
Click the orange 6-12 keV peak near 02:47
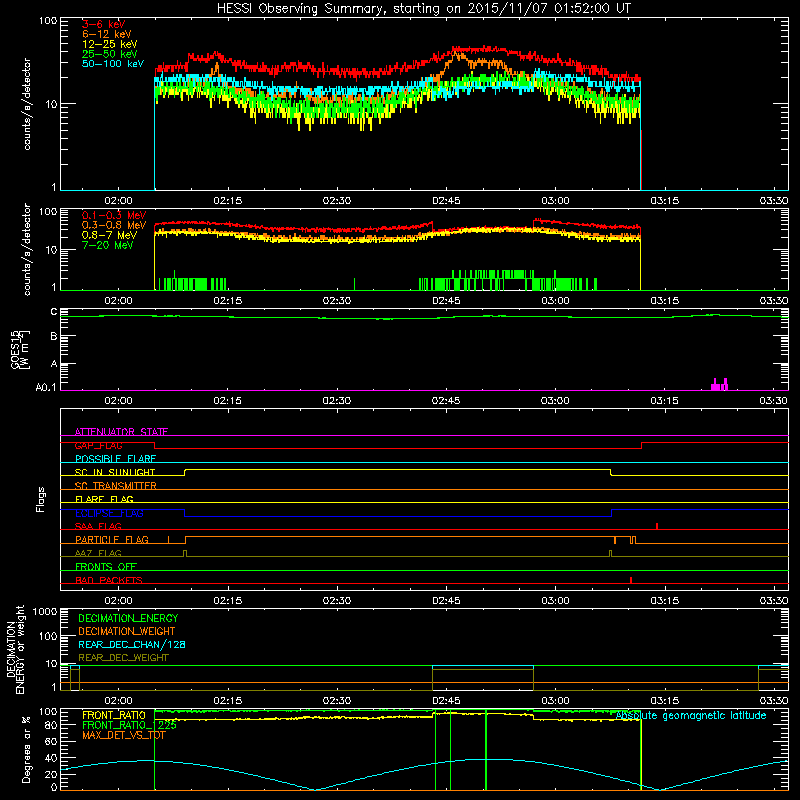point(457,55)
